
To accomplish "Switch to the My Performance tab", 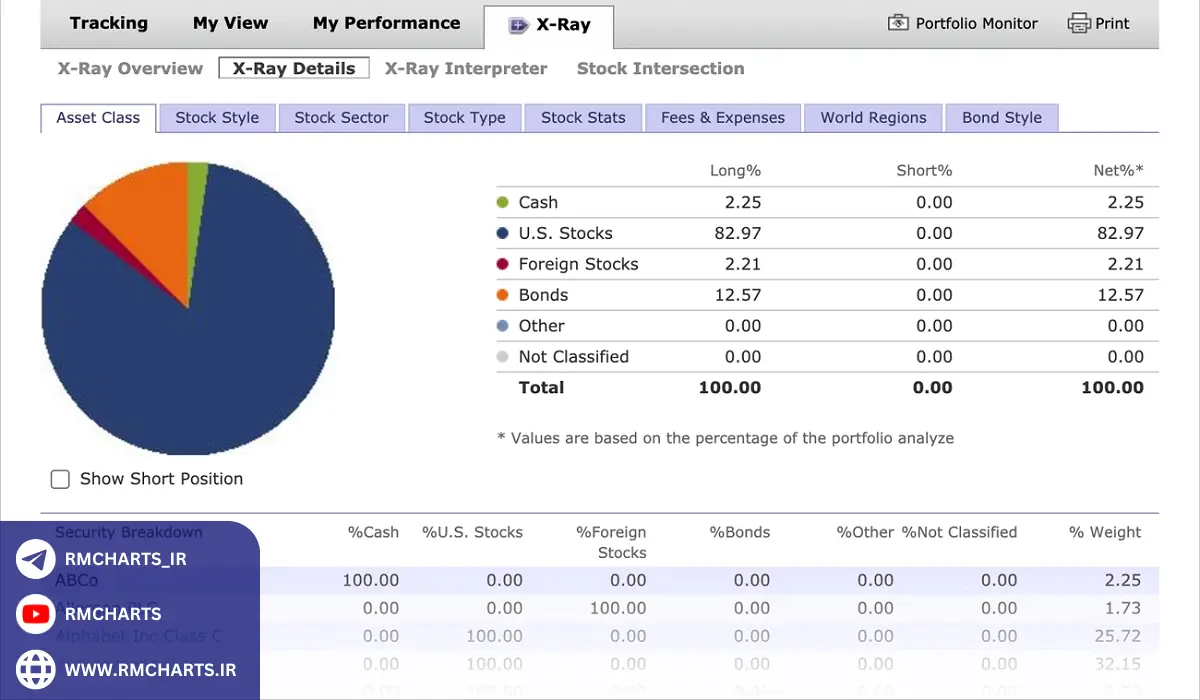I will (x=386, y=23).
